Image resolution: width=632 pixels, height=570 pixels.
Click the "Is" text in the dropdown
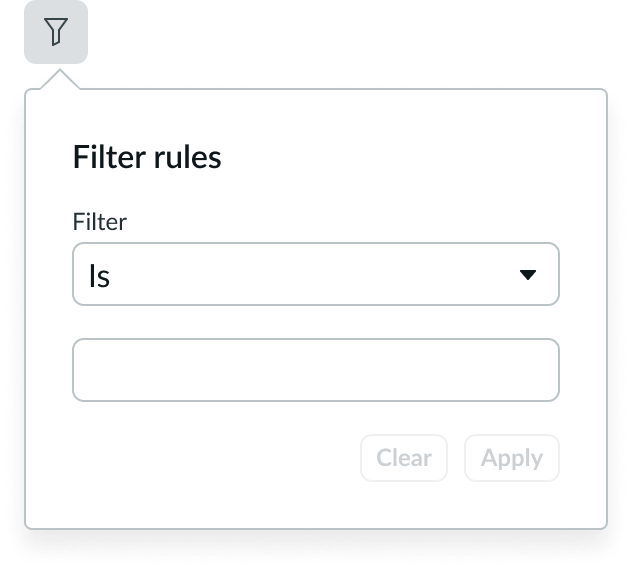[x=99, y=276]
